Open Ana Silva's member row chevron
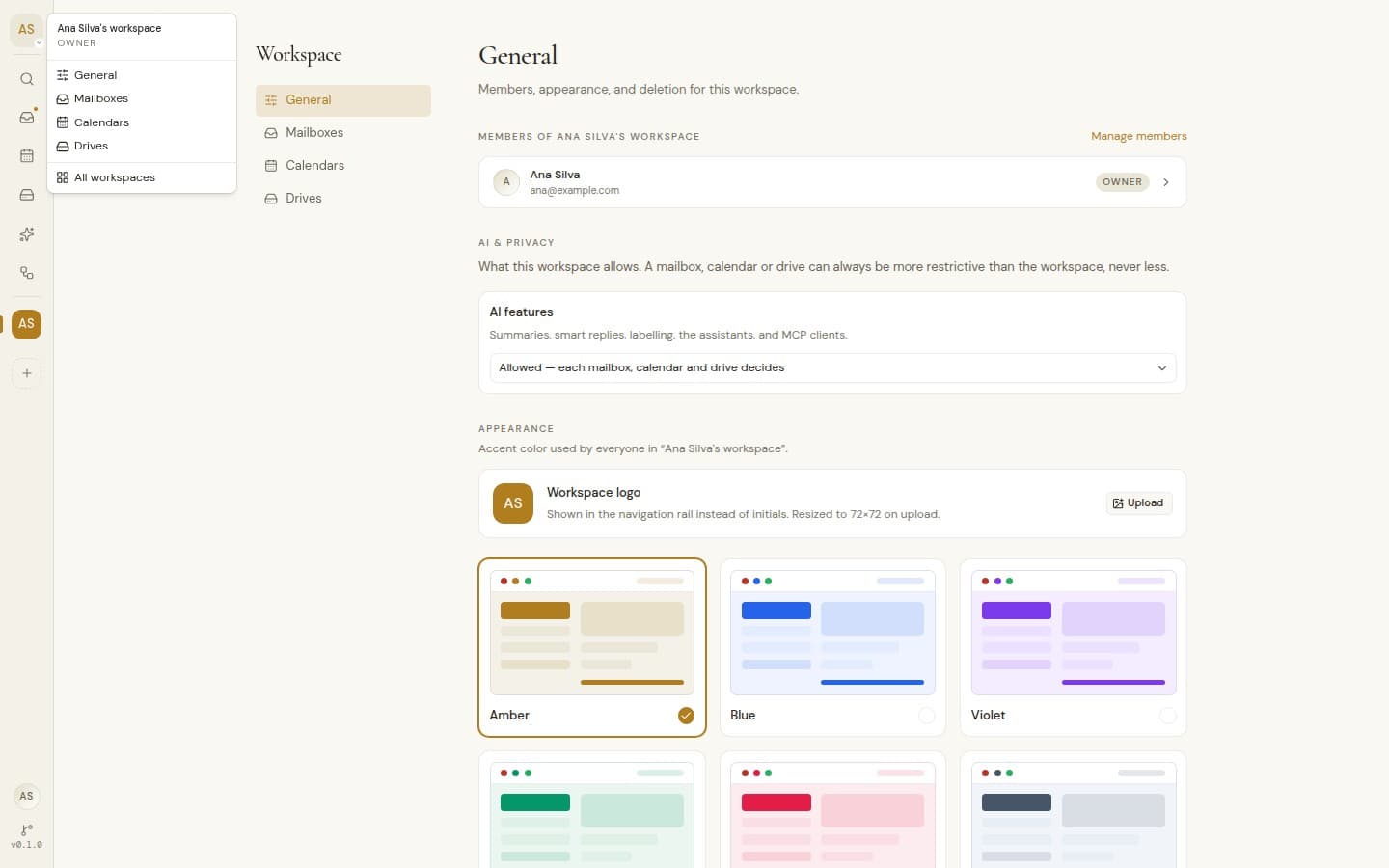1389x868 pixels. click(1166, 182)
